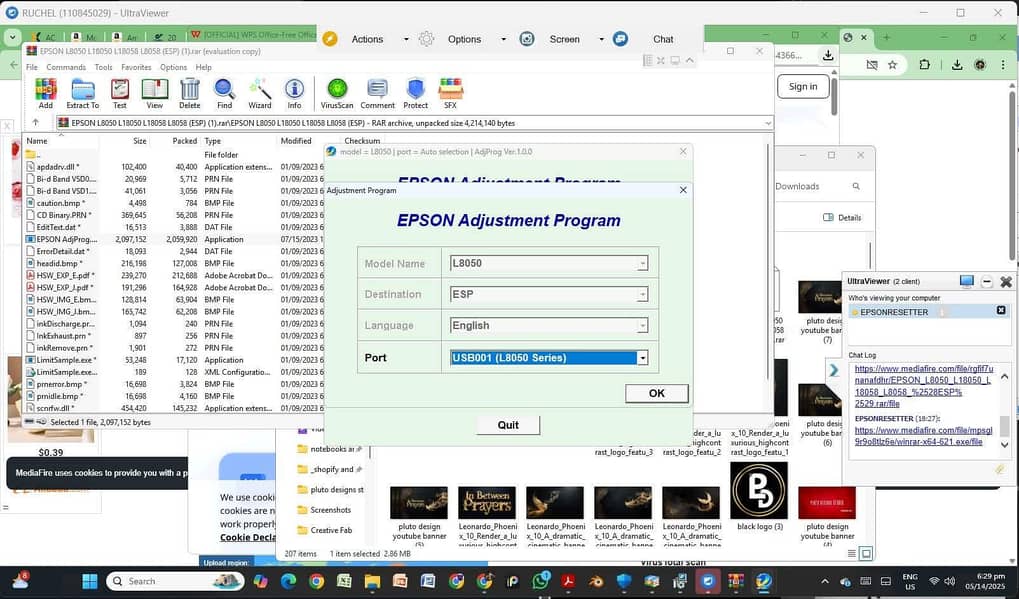Sort by Name column header

(37, 141)
